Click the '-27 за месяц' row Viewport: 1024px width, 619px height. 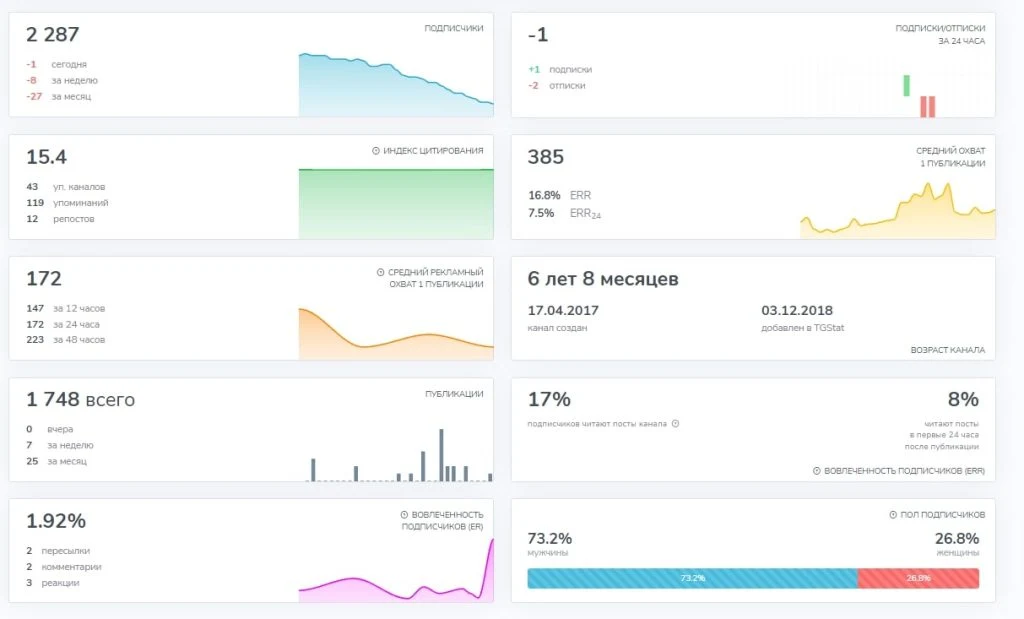[x=59, y=97]
